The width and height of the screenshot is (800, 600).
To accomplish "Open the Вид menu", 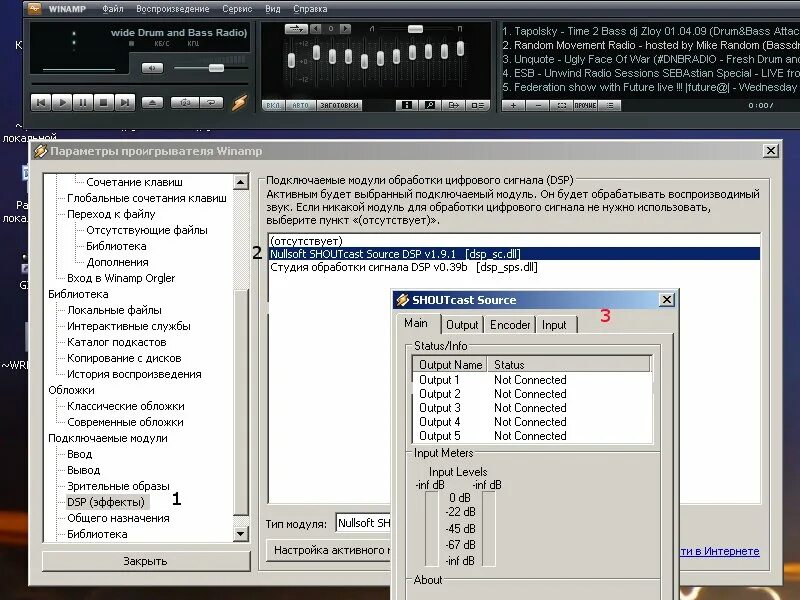I will click(x=272, y=9).
